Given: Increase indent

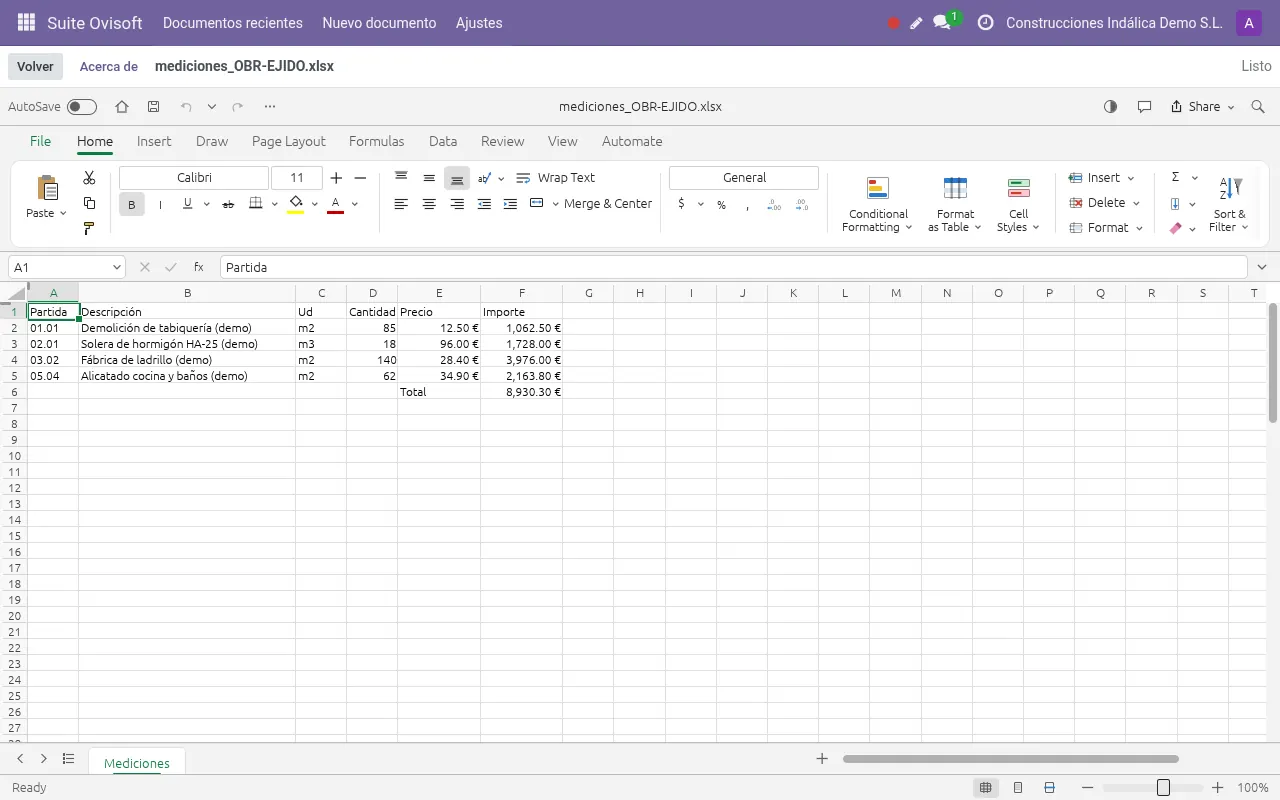Looking at the screenshot, I should 510,204.
